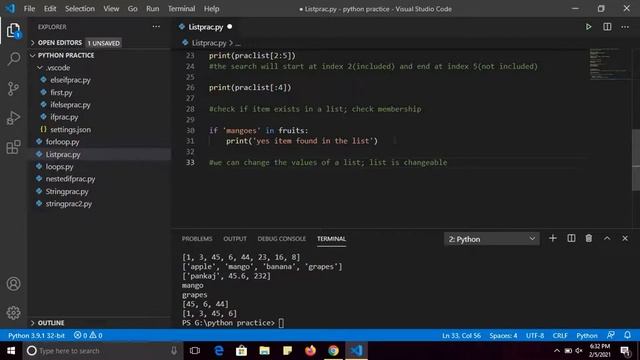Click Python 3.9.1 32-bit interpreter selector
The width and height of the screenshot is (640, 360).
[36, 336]
